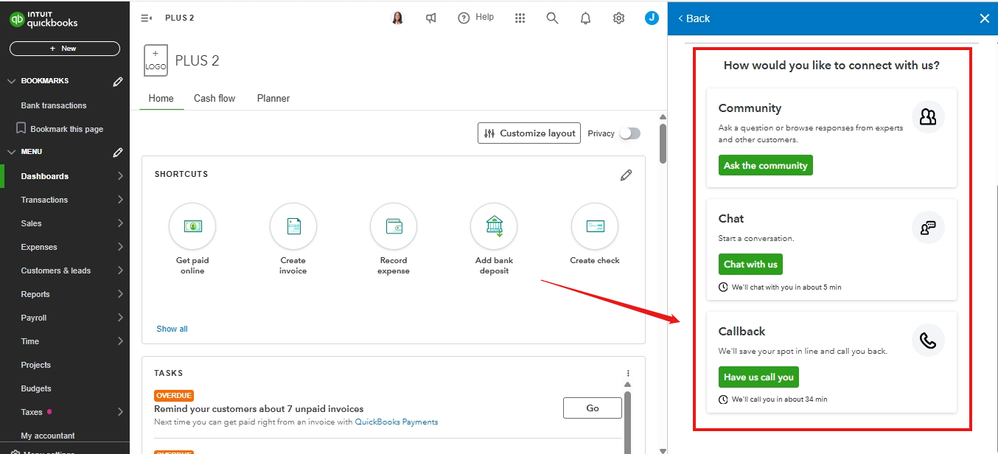Switch to the Planner tab
Viewport: 998px width, 454px height.
(273, 99)
